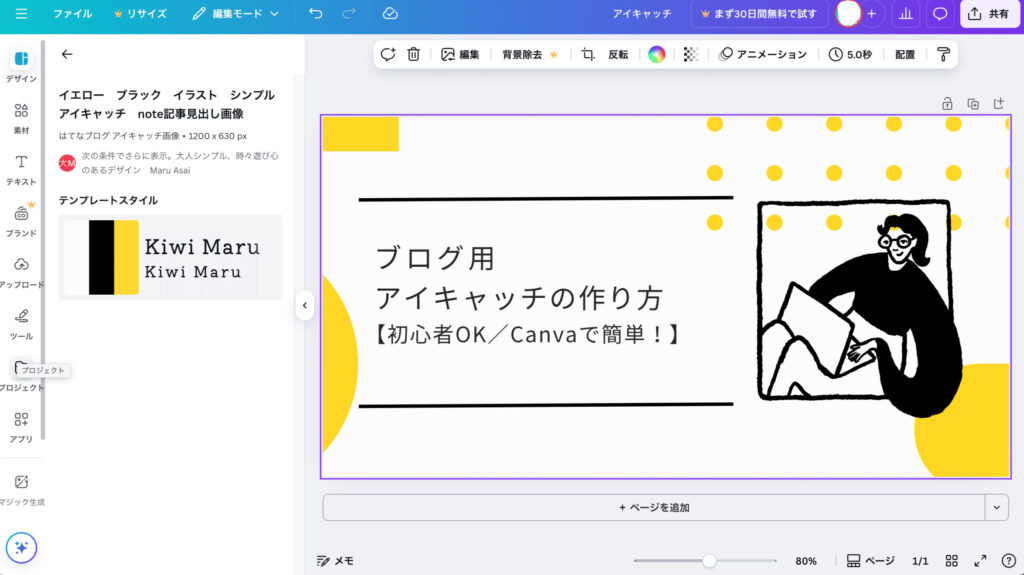Open the メモ notes panel
The width and height of the screenshot is (1024, 575).
(x=335, y=561)
